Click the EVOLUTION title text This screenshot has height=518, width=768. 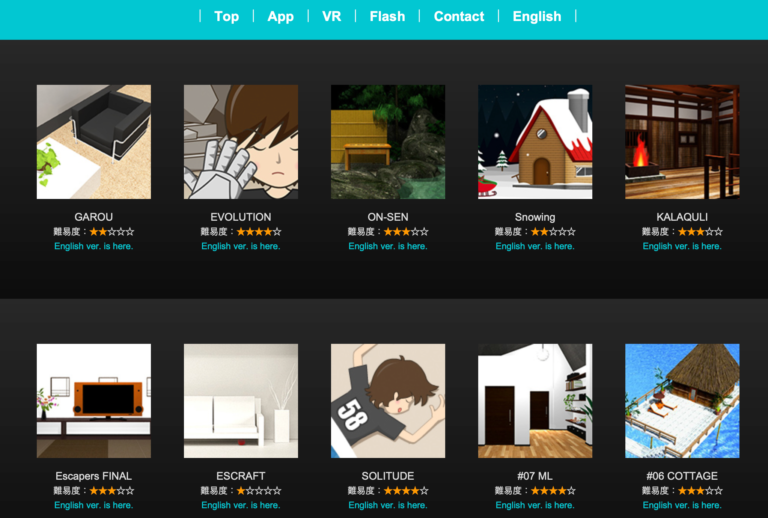click(x=241, y=217)
